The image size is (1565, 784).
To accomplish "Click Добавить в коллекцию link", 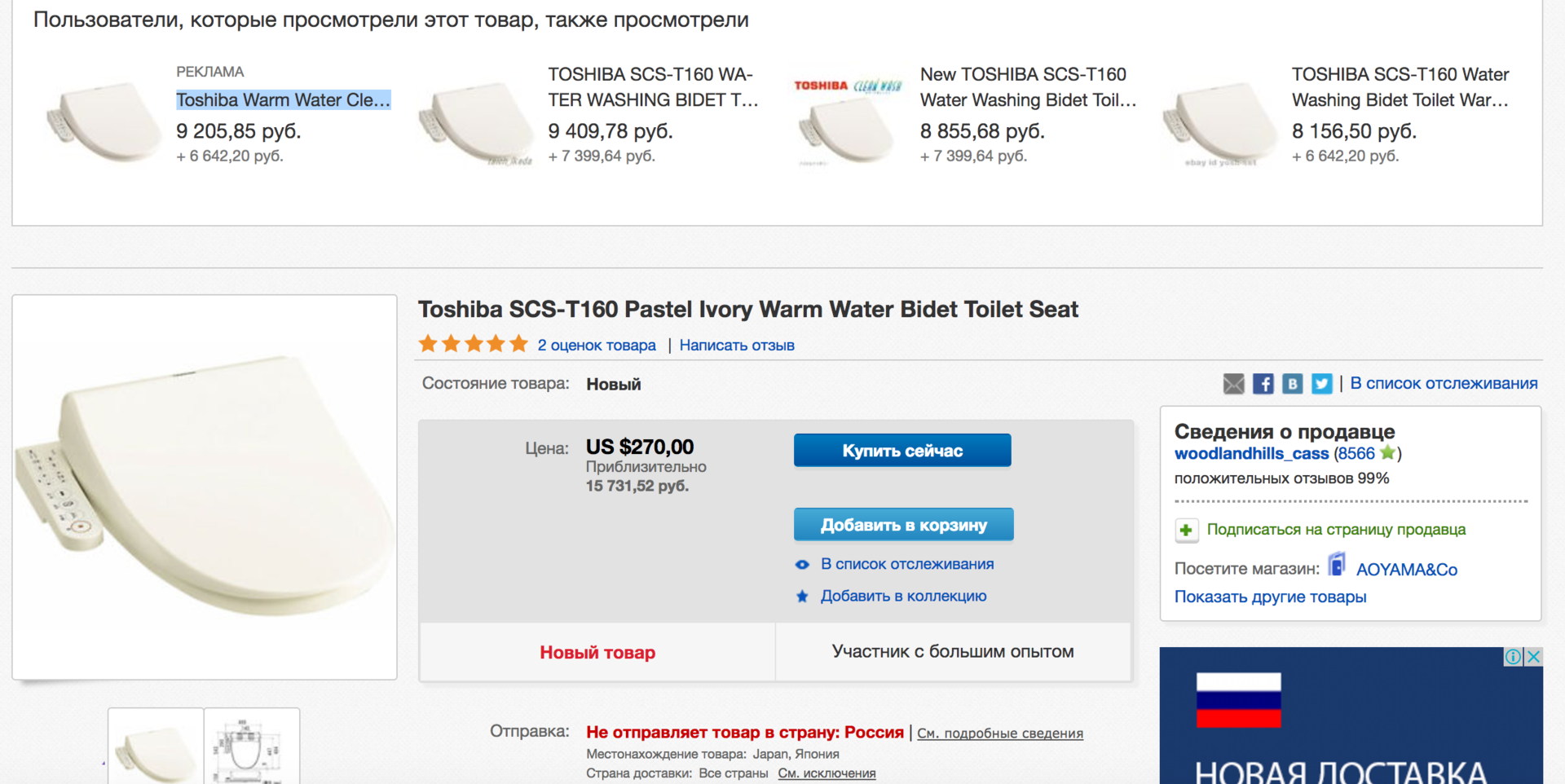I will [x=903, y=597].
